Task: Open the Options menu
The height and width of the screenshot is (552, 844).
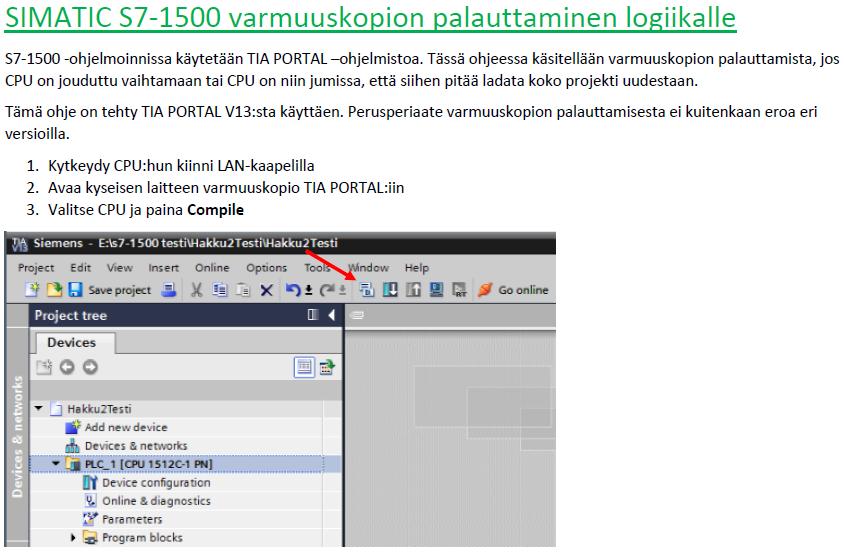Action: tap(266, 267)
